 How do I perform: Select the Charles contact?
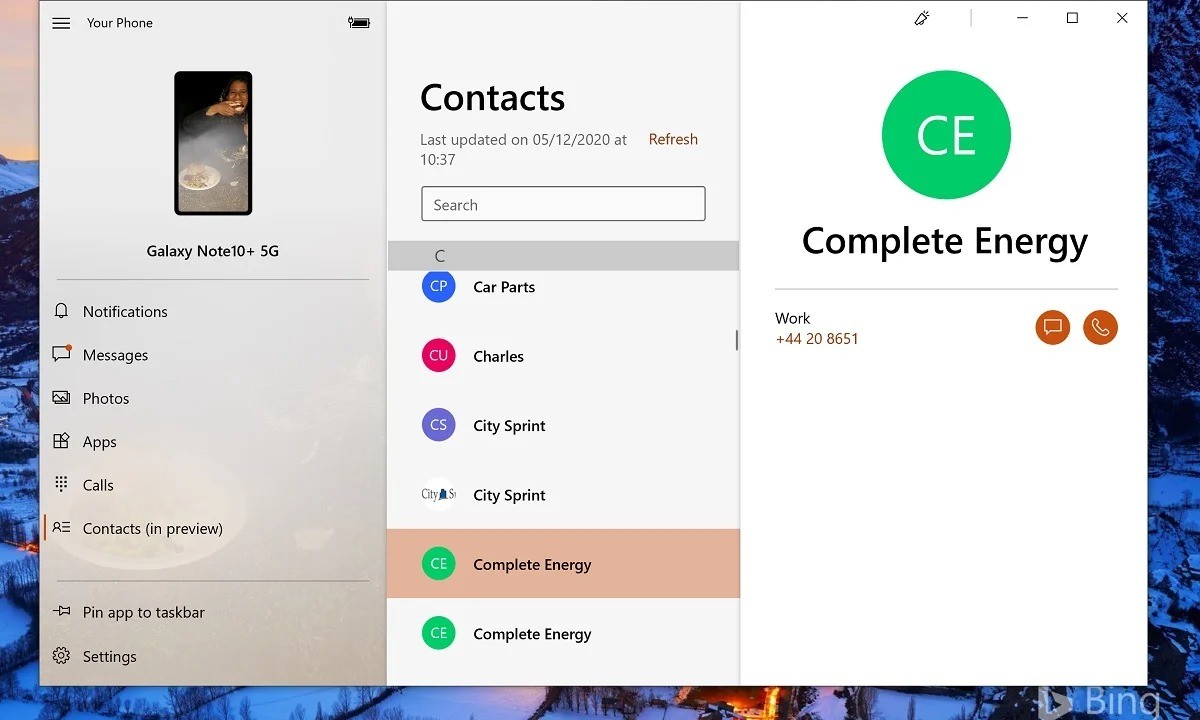(498, 356)
